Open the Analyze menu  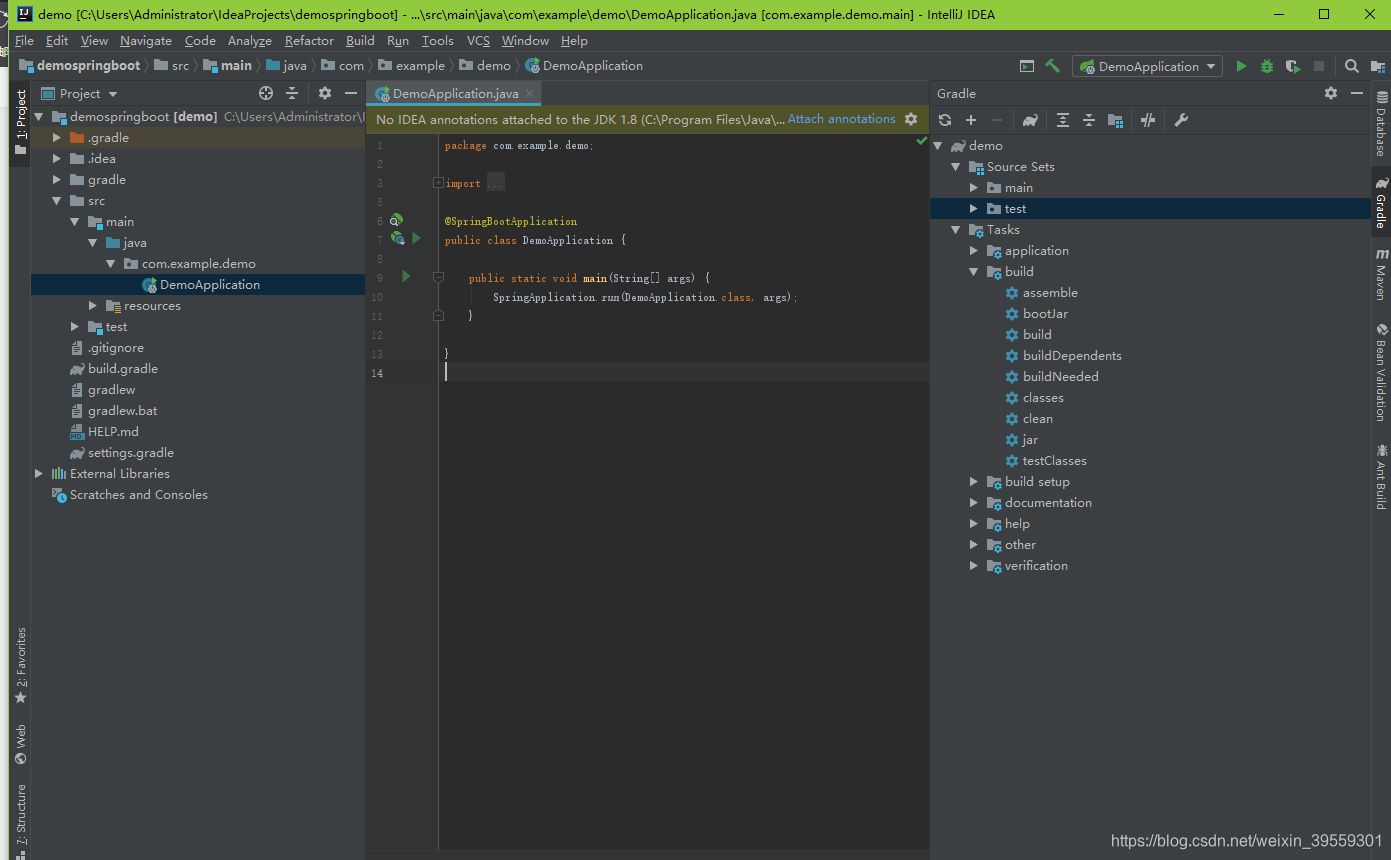tap(250, 41)
